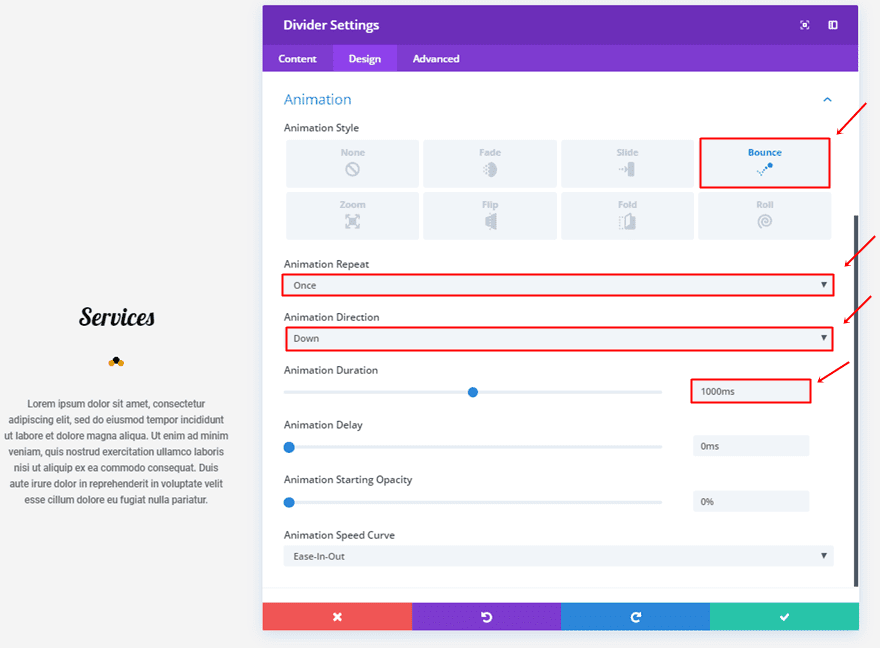The image size is (880, 648).
Task: Open the Animation Repeat dropdown
Action: (558, 285)
